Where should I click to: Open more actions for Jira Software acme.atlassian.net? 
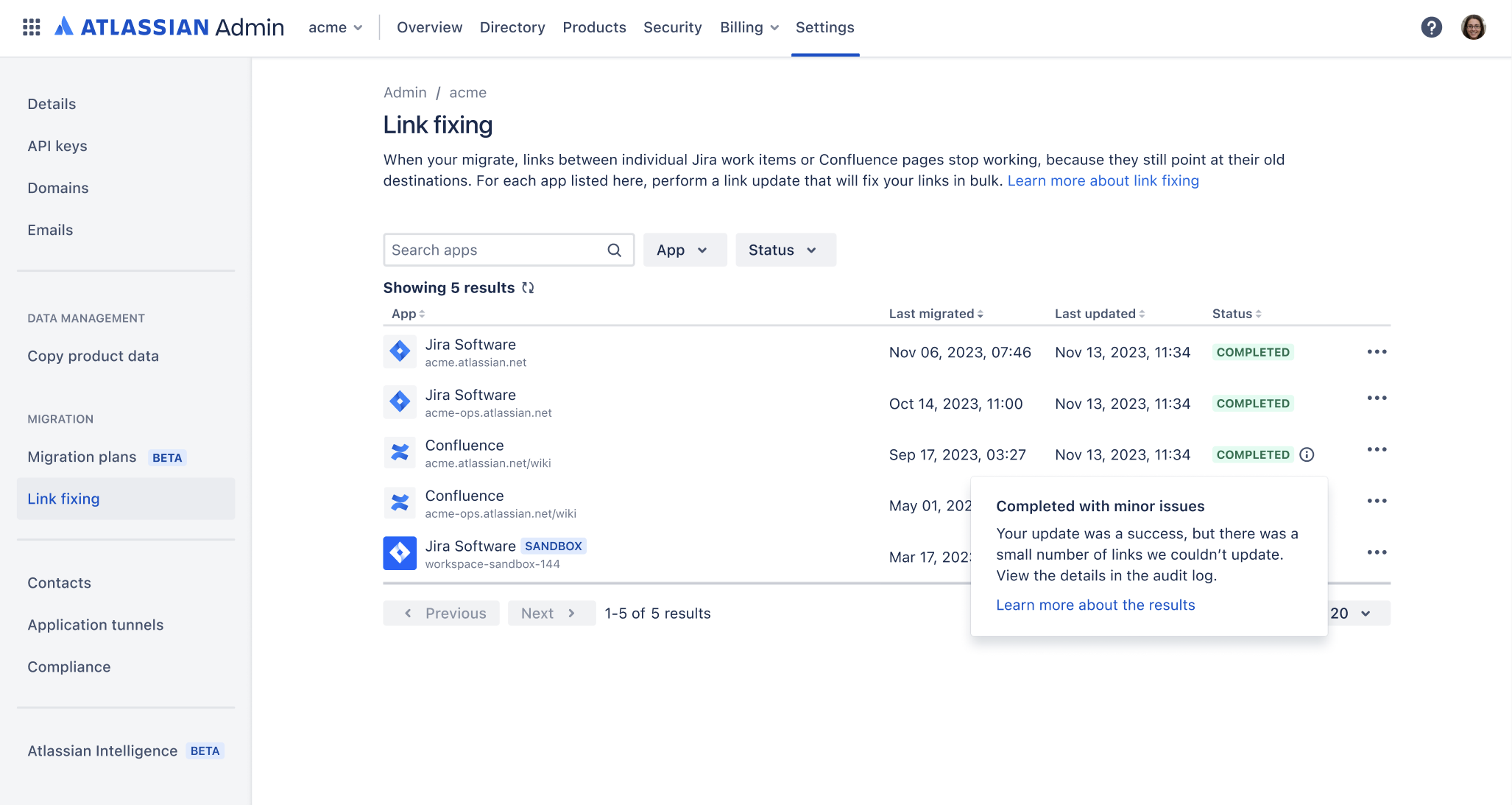click(1377, 352)
